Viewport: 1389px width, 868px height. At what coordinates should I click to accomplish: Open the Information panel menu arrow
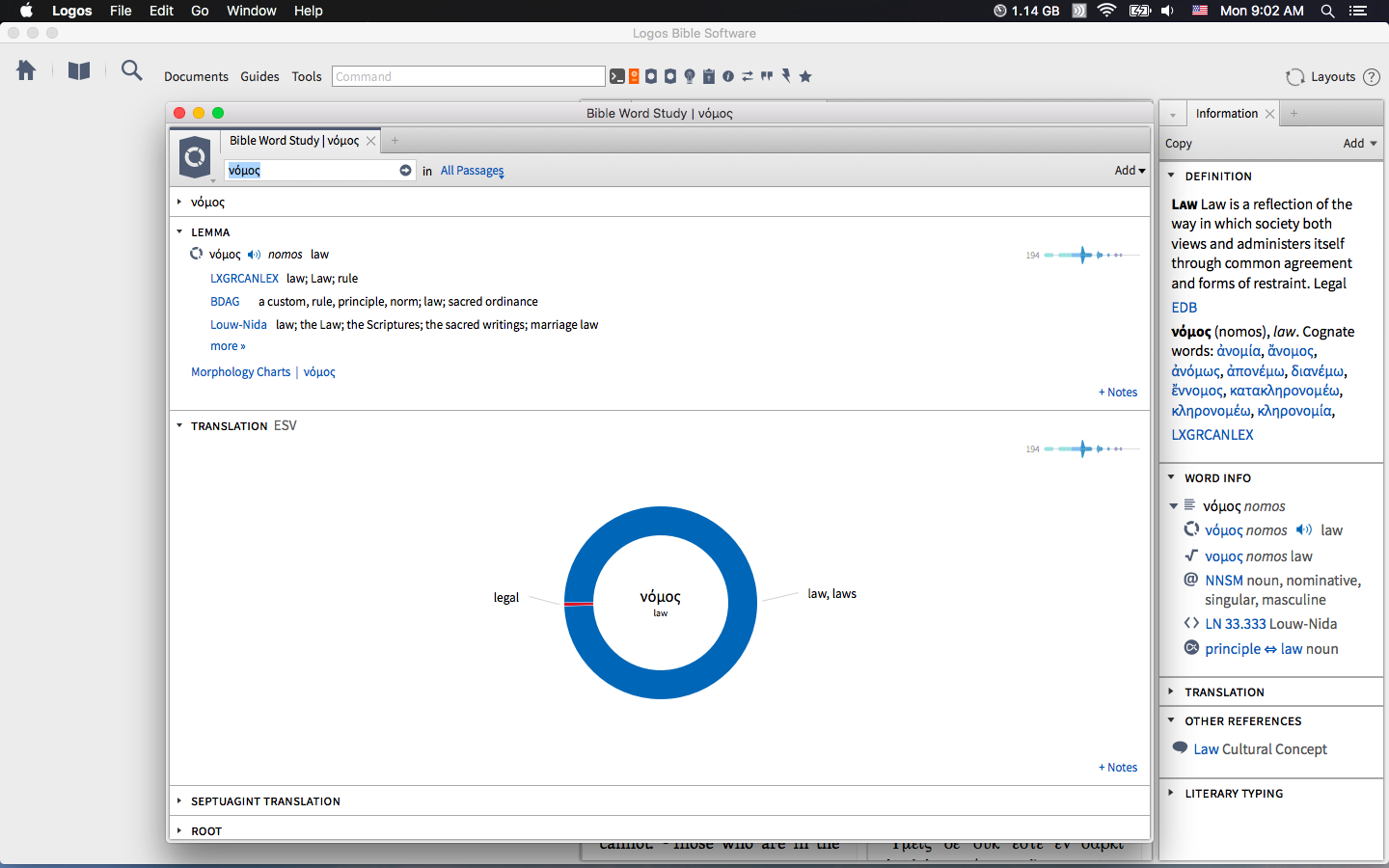coord(1173,114)
